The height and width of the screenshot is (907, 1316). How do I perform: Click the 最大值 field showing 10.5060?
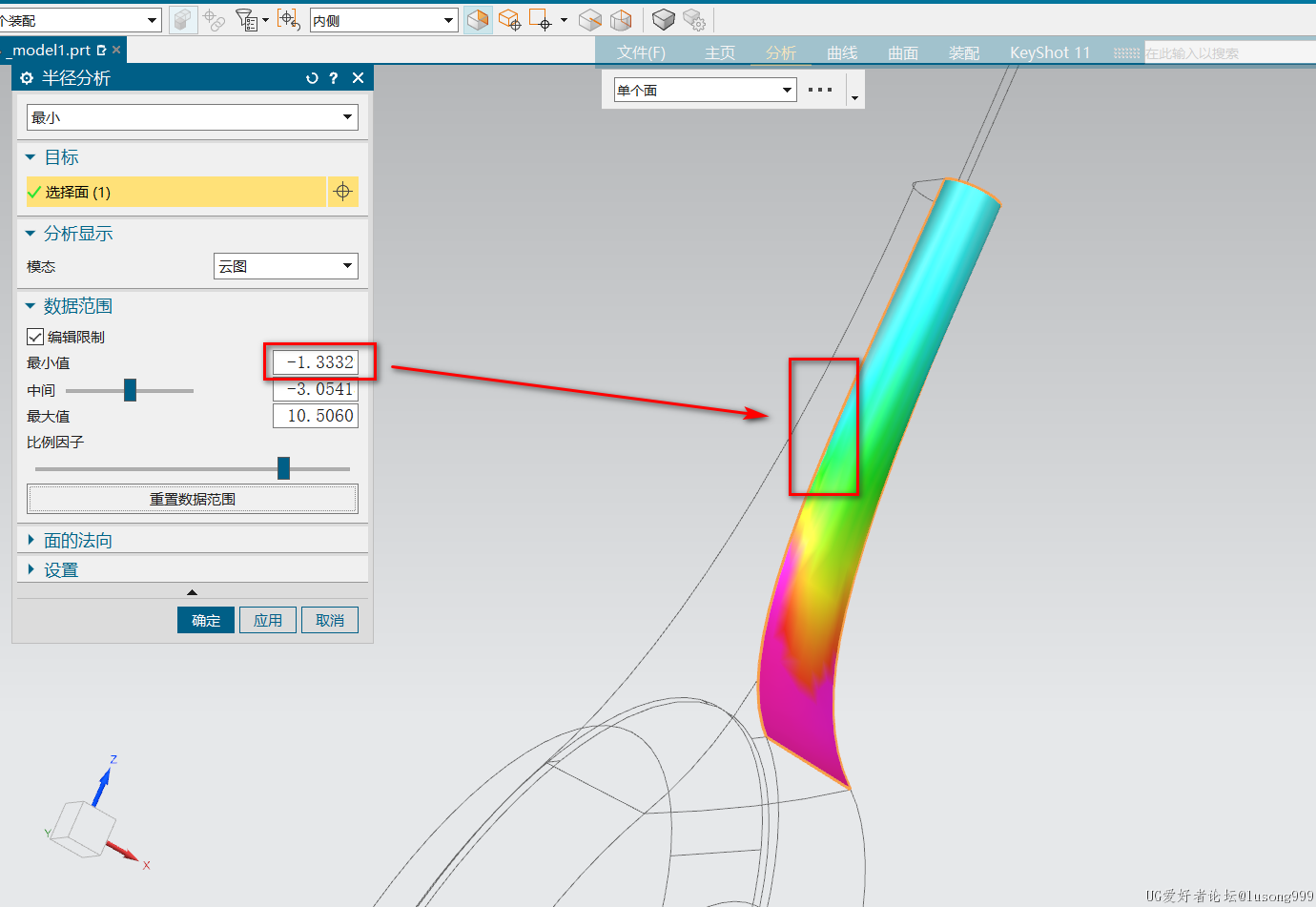tap(316, 416)
